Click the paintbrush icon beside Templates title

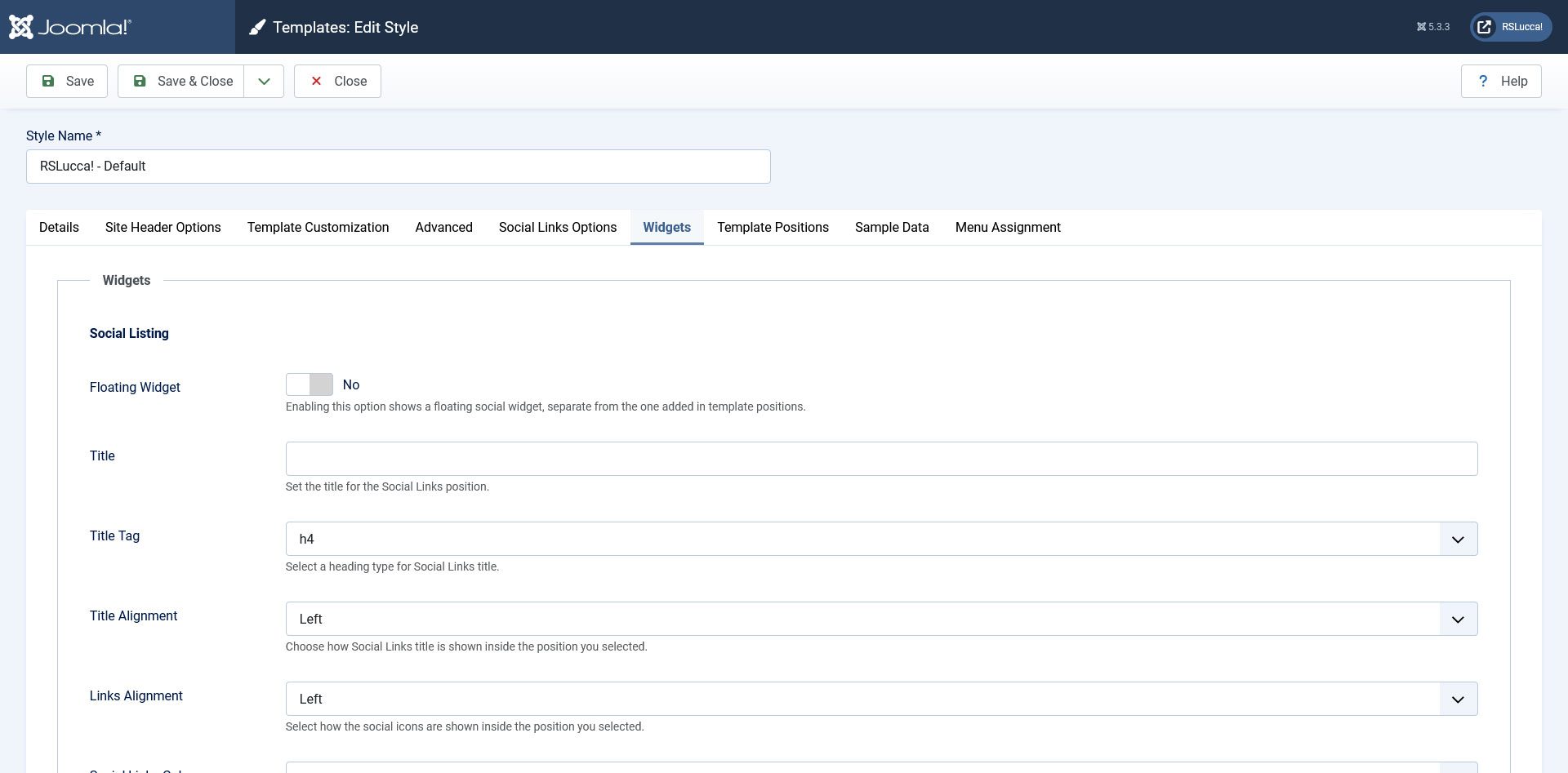(257, 28)
